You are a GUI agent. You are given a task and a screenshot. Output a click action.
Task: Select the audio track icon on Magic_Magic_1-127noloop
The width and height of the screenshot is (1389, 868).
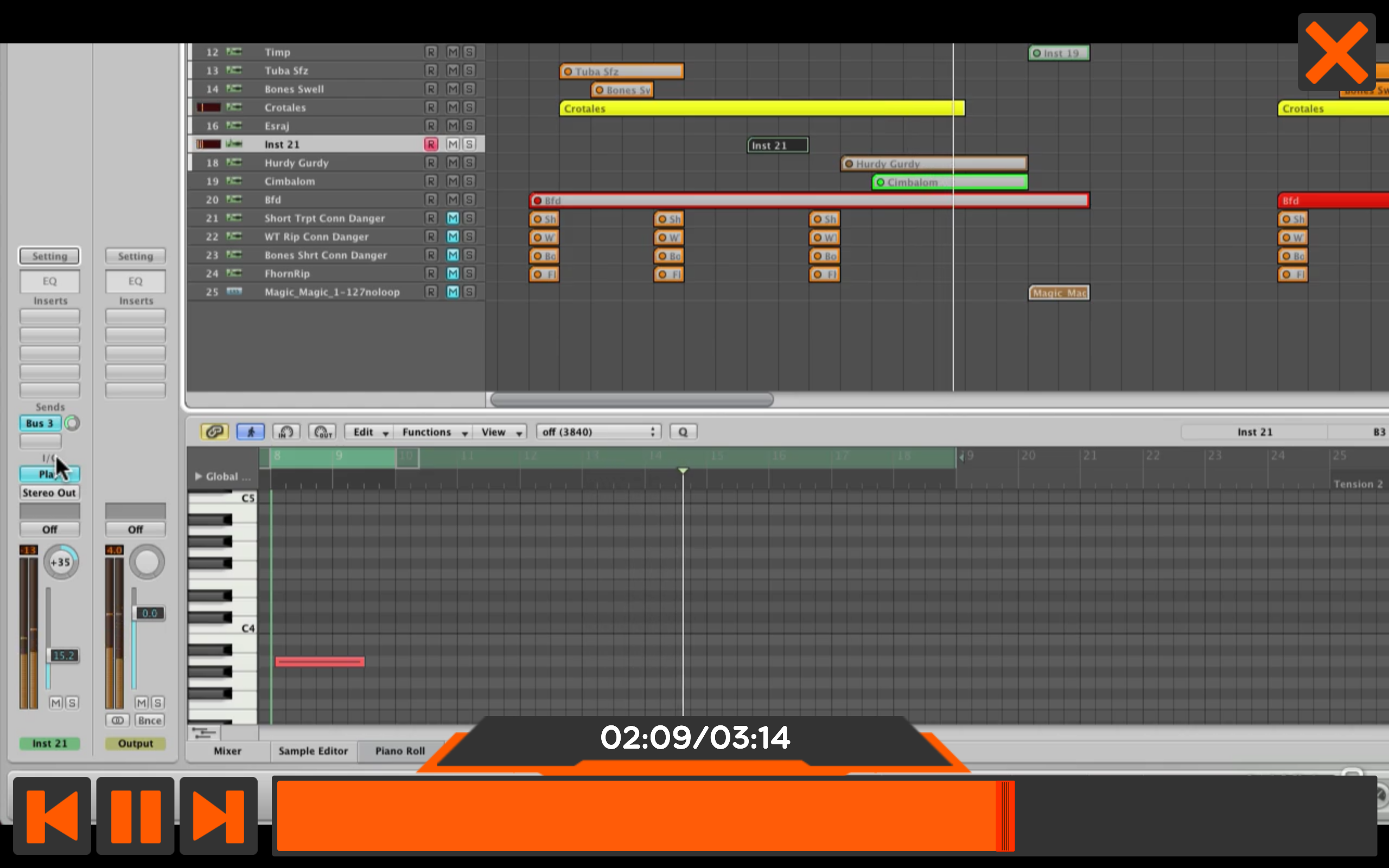[x=234, y=292]
